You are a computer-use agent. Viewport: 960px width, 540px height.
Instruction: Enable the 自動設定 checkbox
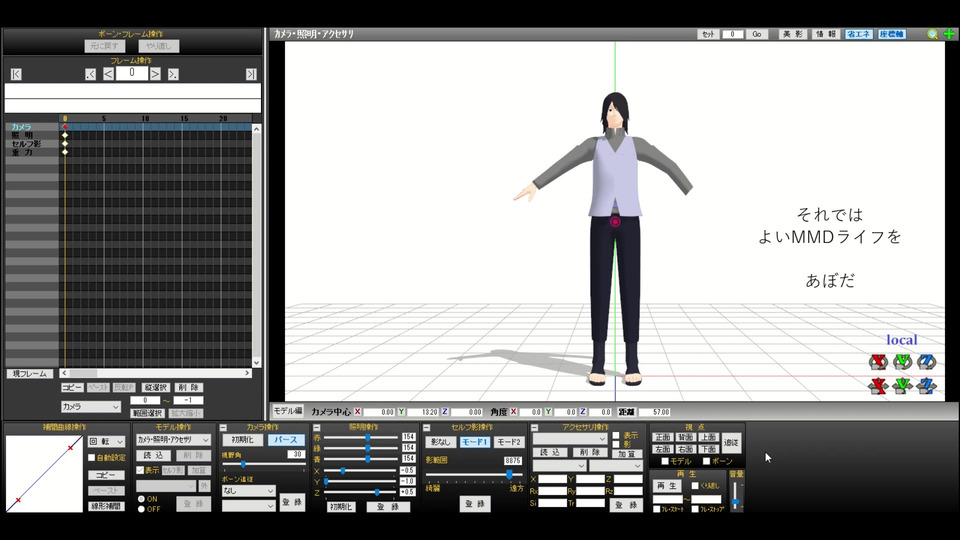pyautogui.click(x=92, y=456)
